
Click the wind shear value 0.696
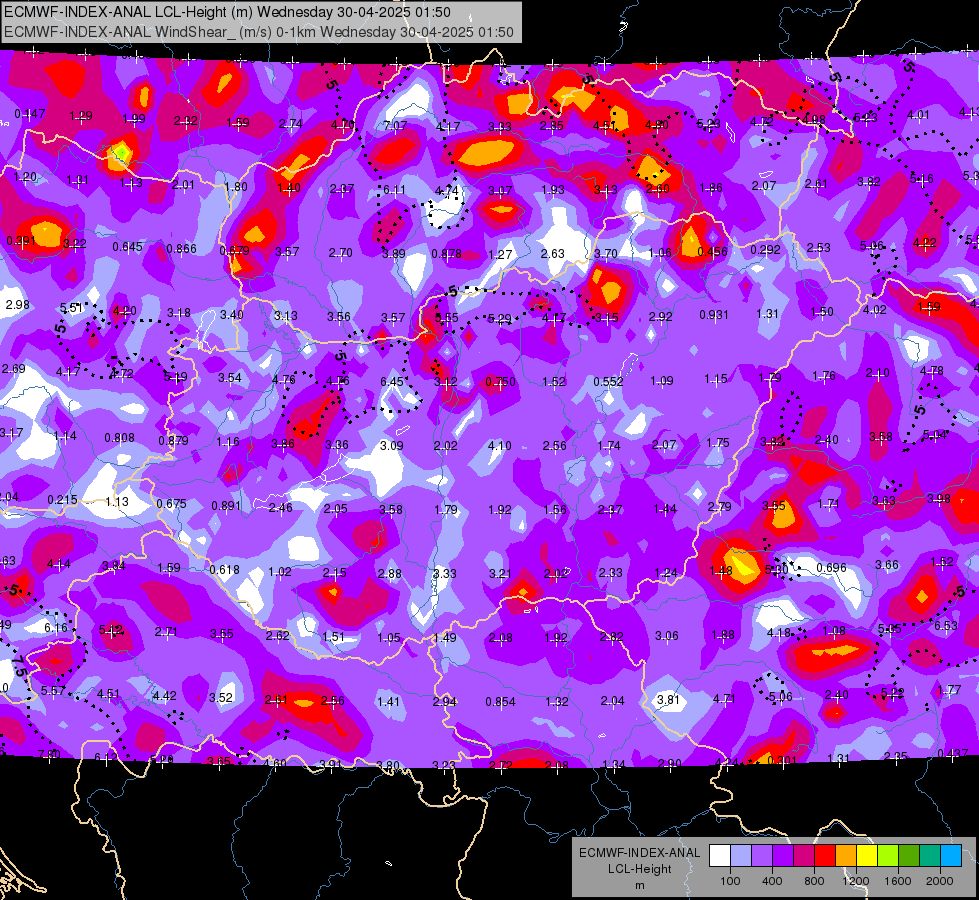pos(832,568)
